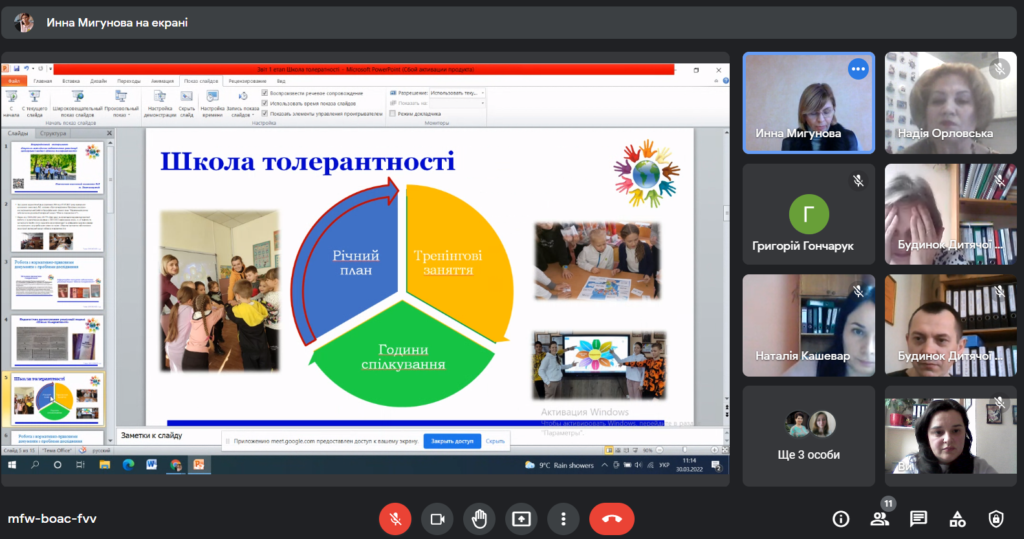Image resolution: width=1024 pixels, height=539 pixels.
Task: Open the activities icon
Action: (957, 519)
